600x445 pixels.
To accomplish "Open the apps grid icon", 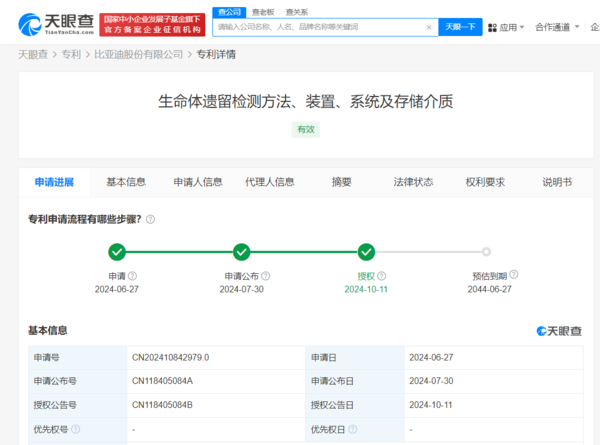I will tap(492, 28).
